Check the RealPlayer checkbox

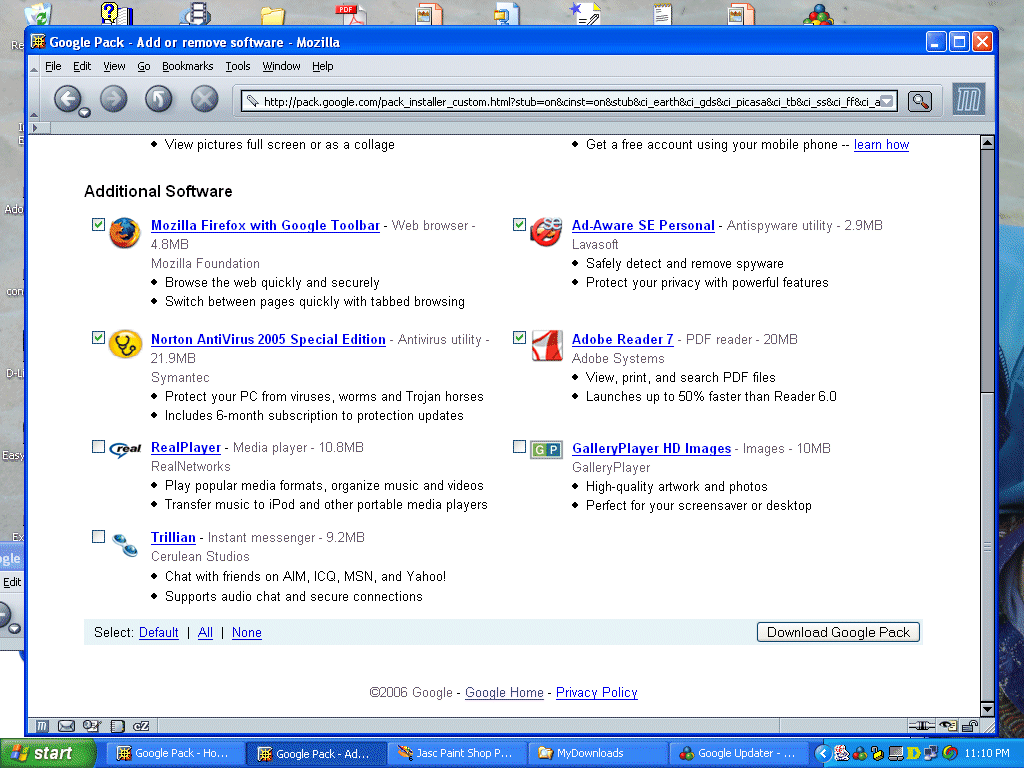point(98,447)
